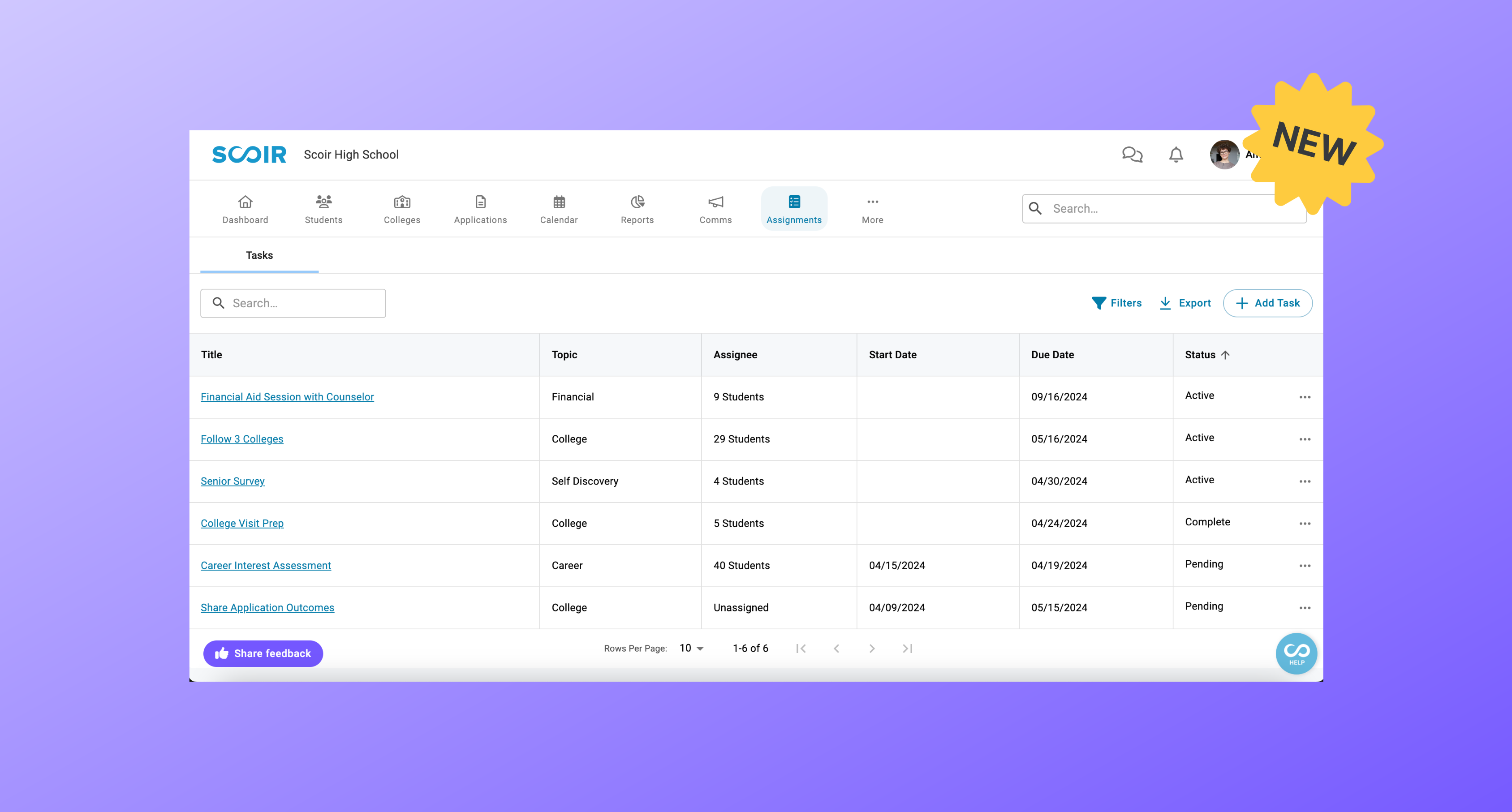Expand the More navigation menu
The image size is (1512, 812).
pyautogui.click(x=872, y=208)
